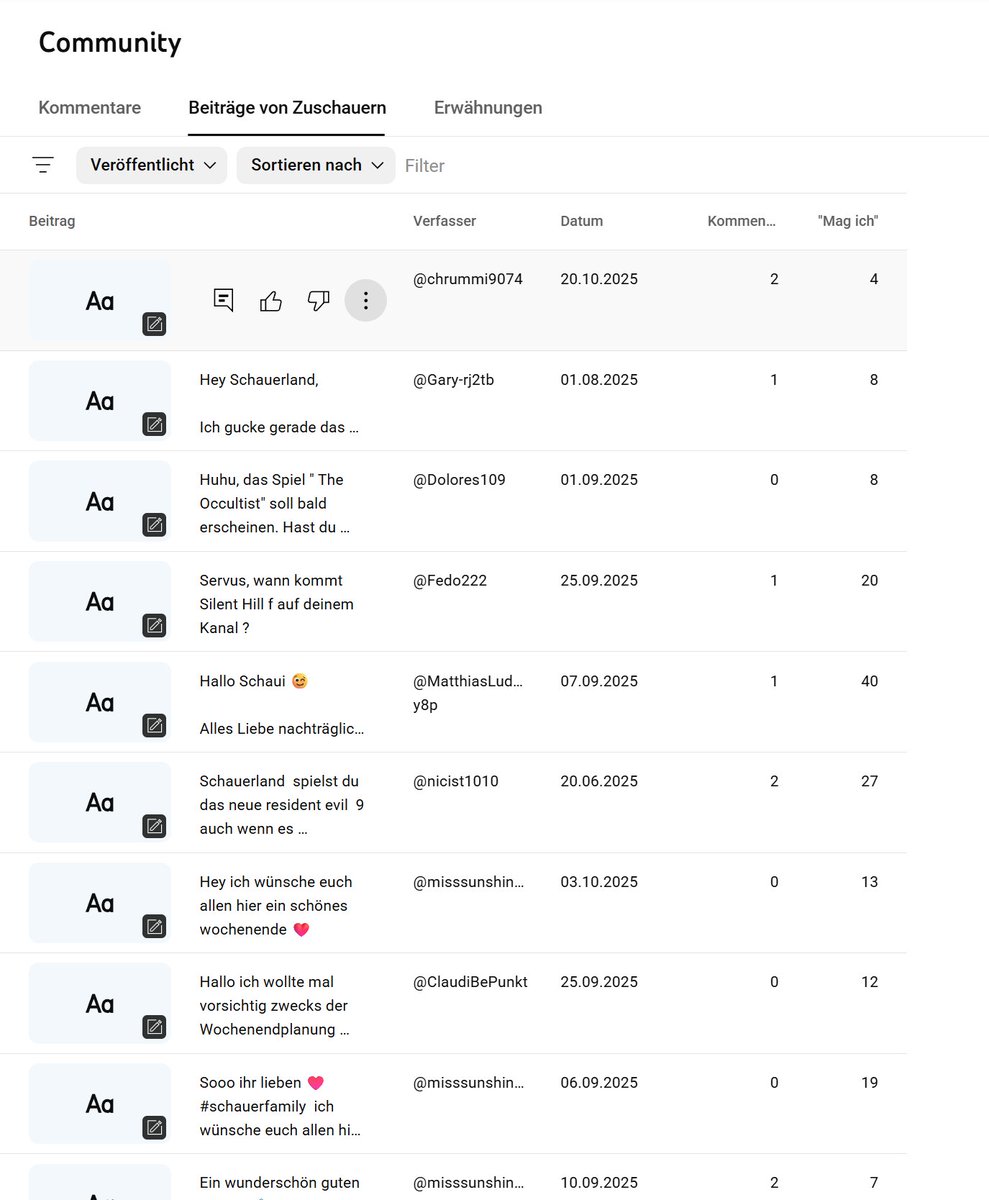989x1200 pixels.
Task: Click author @chrummi9074
Action: coord(468,279)
